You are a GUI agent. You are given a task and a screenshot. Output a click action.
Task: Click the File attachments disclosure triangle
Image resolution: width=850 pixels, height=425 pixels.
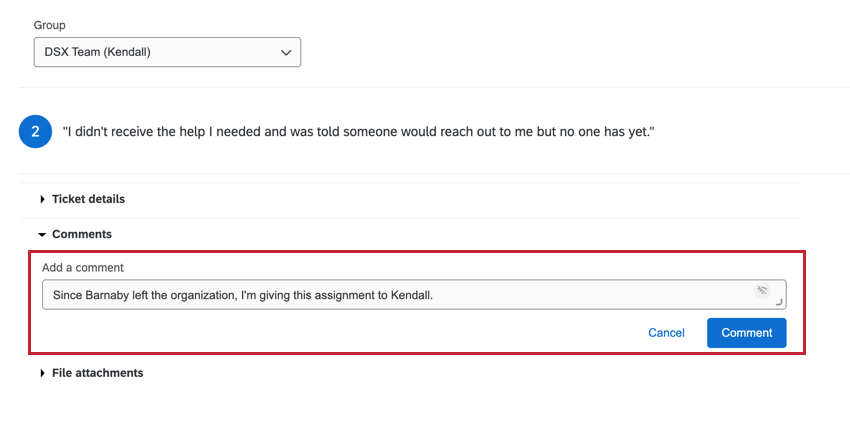(43, 374)
